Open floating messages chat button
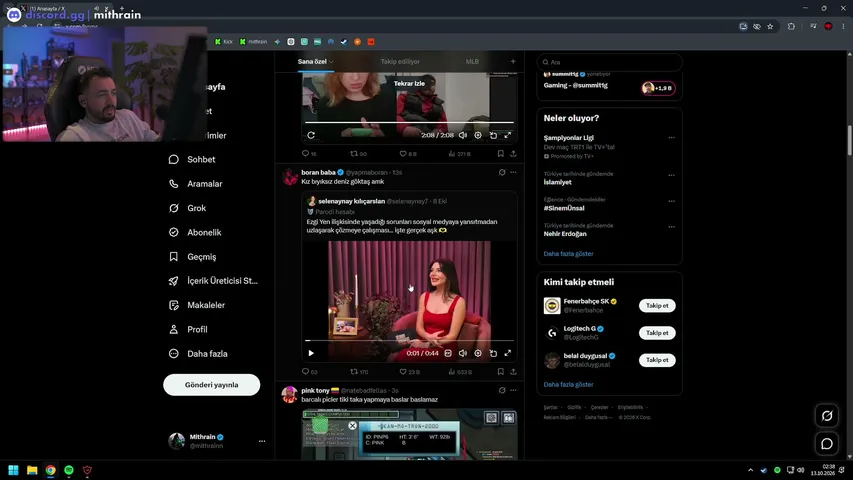The height and width of the screenshot is (480, 853). point(827,444)
